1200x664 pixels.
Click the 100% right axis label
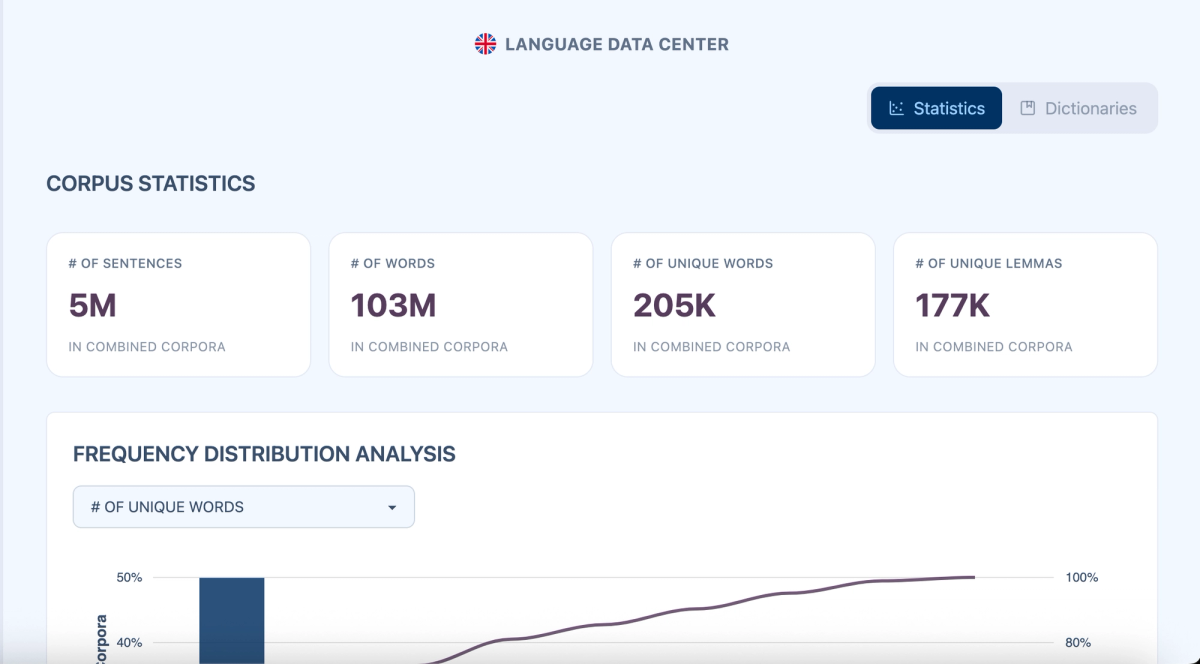click(1082, 578)
